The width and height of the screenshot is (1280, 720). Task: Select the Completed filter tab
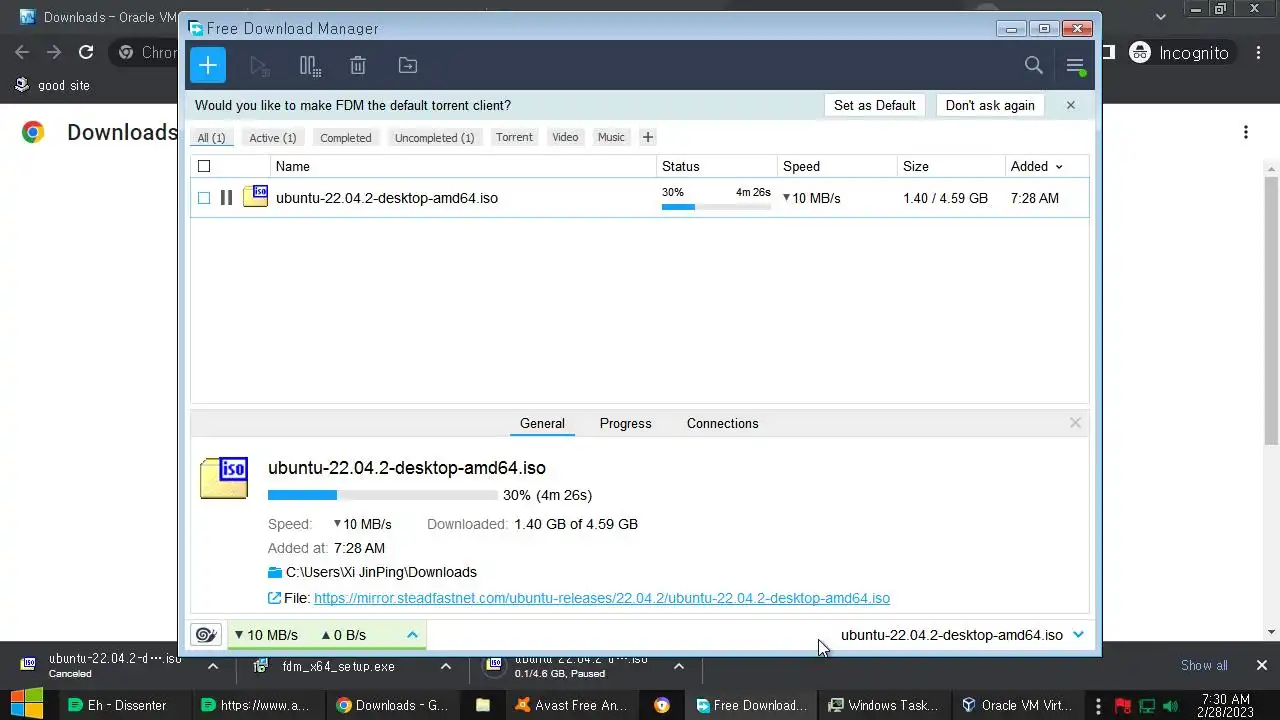[x=346, y=138]
